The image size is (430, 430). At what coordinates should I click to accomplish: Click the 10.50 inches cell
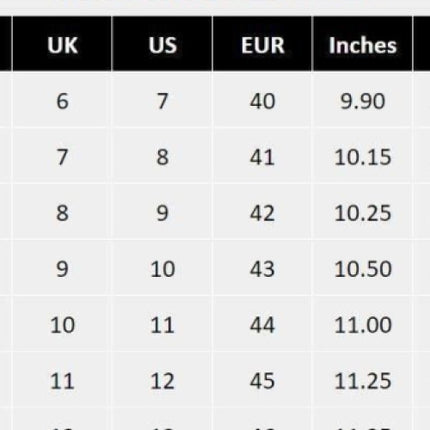point(363,269)
